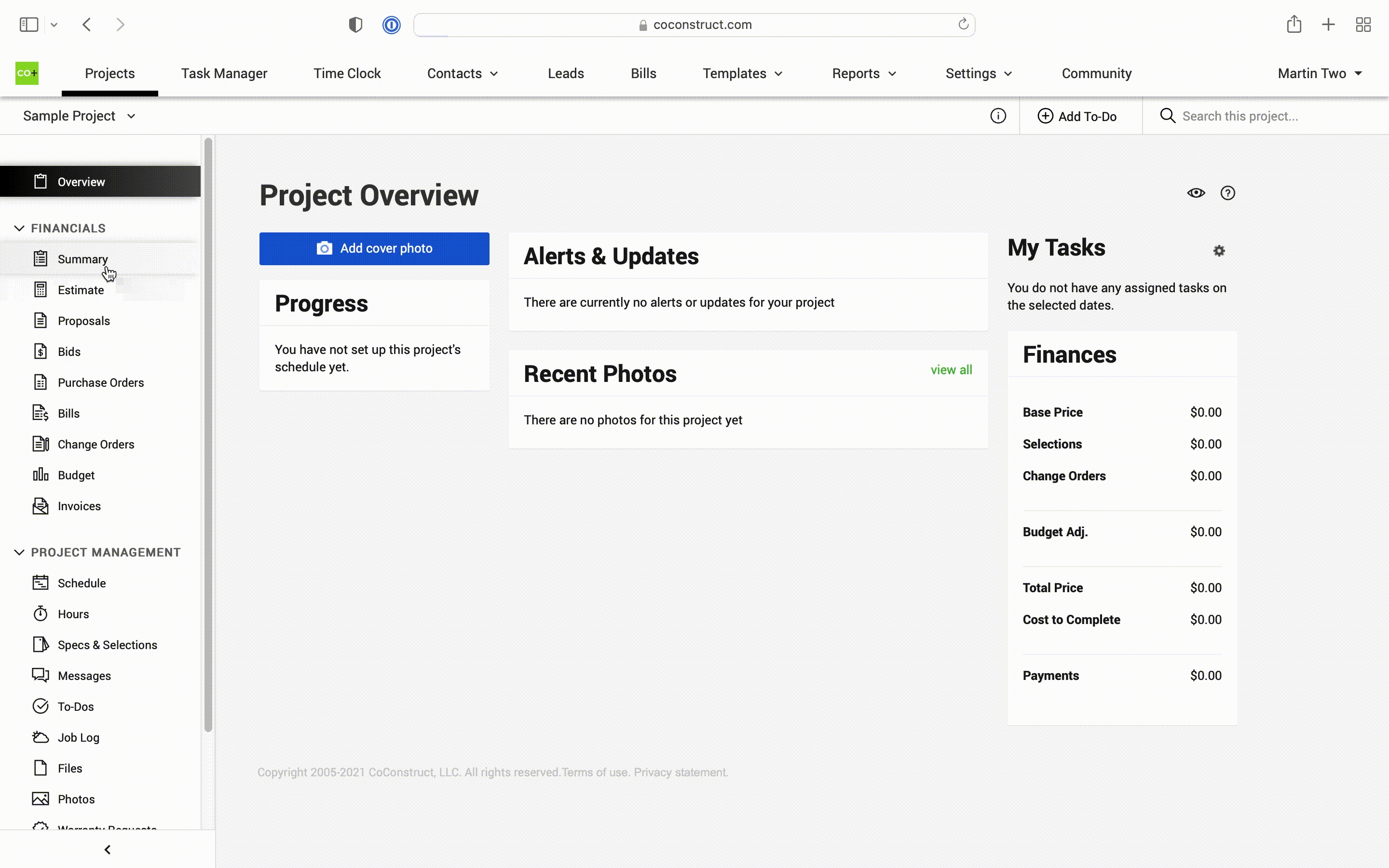Collapse the FINANCIALS section
The image size is (1389, 868).
[x=19, y=228]
